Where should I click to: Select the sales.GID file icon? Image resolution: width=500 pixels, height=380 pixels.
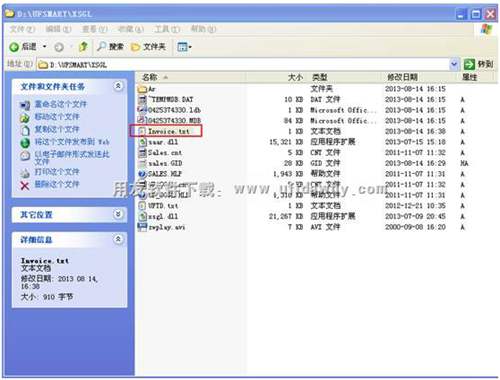[x=142, y=163]
